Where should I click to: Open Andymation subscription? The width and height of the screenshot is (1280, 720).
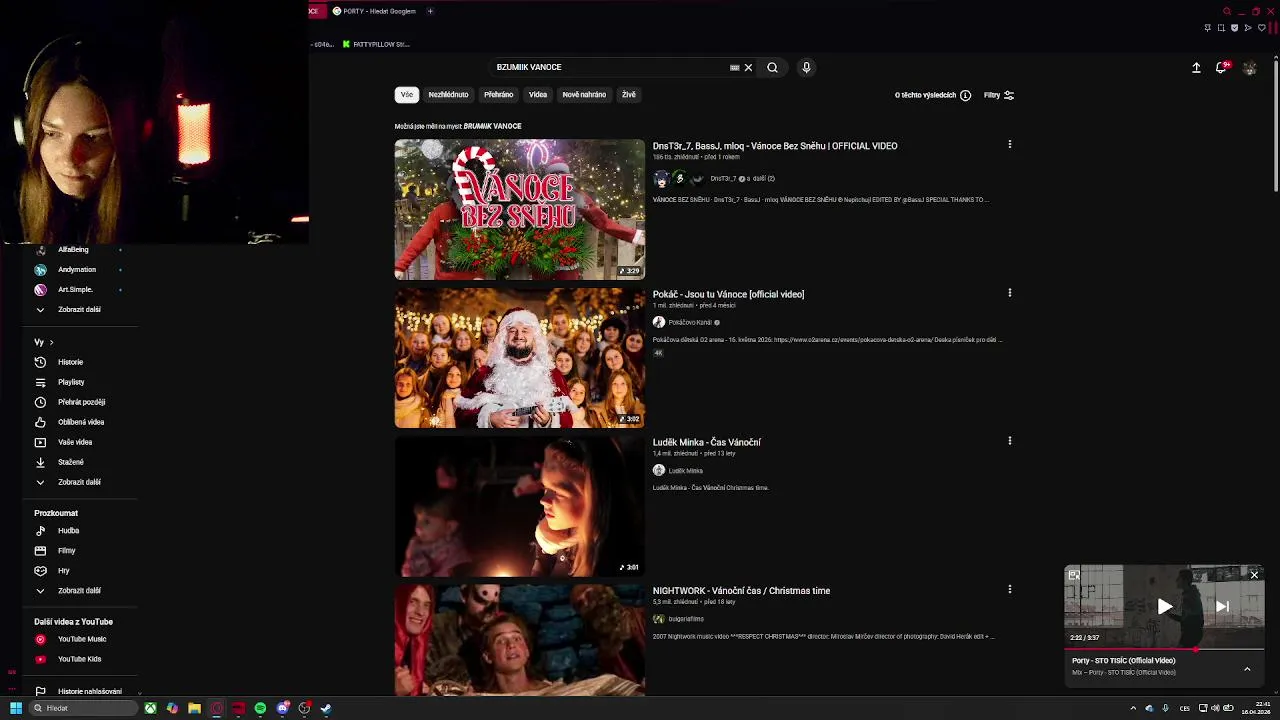[78, 269]
